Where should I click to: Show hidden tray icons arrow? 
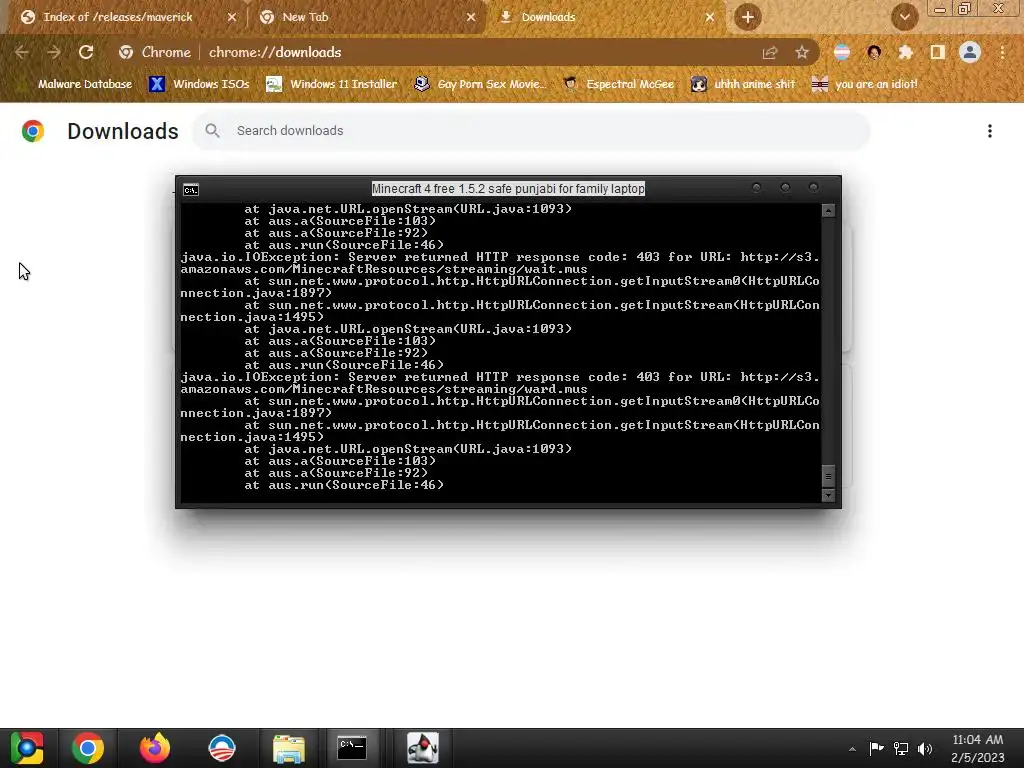click(x=852, y=749)
